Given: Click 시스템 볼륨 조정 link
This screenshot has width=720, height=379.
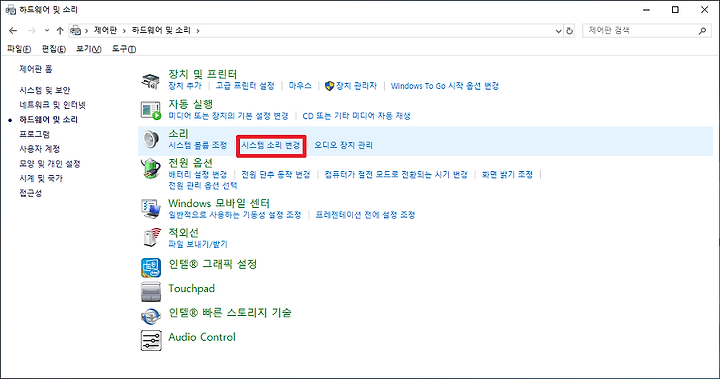Looking at the screenshot, I should (x=197, y=145).
